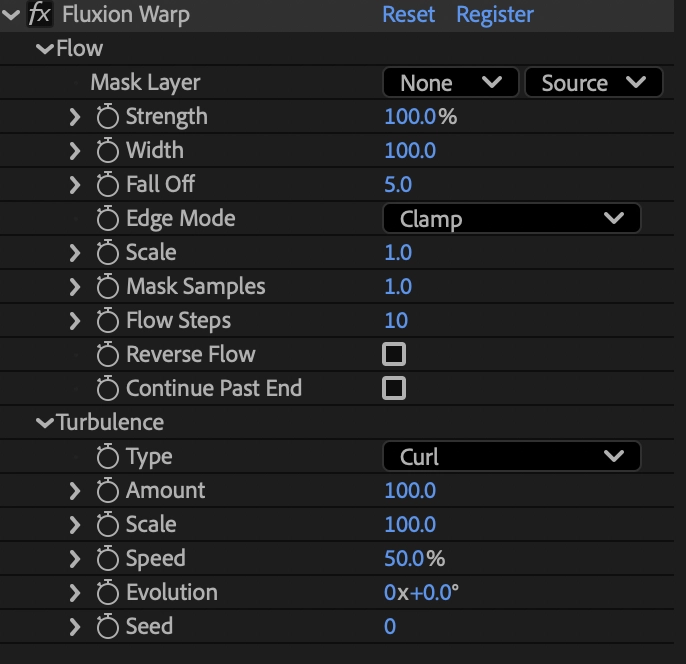The image size is (686, 664).
Task: Click the Reset link for Fluxion Warp
Action: pyautogui.click(x=409, y=15)
